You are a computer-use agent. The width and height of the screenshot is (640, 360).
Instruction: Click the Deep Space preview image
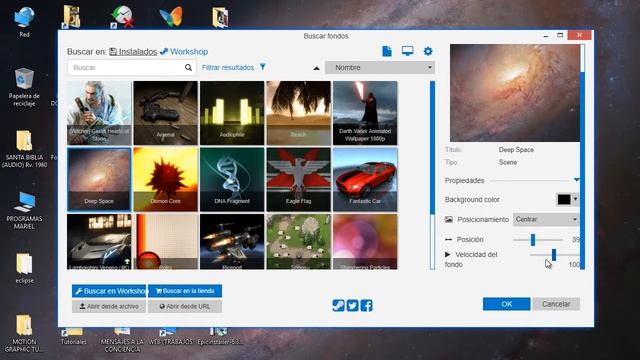(515, 93)
